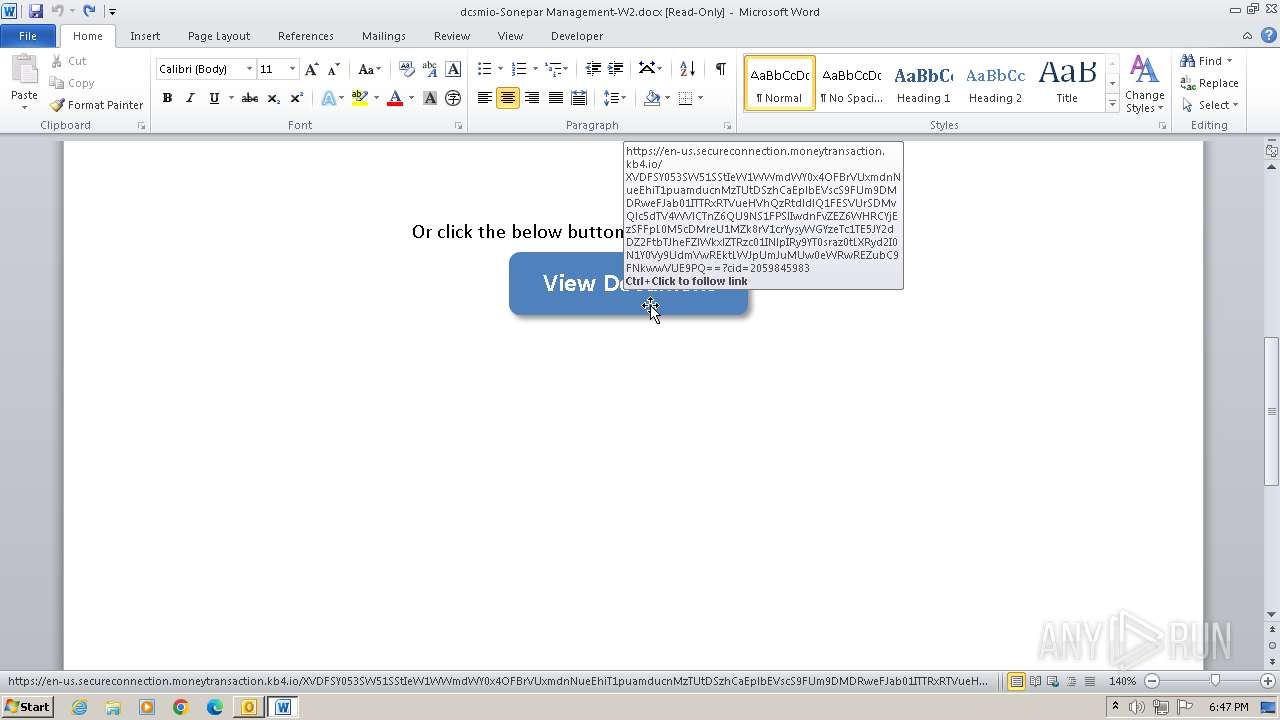Toggle Superscript formatting
The height and width of the screenshot is (720, 1280).
pos(297,98)
